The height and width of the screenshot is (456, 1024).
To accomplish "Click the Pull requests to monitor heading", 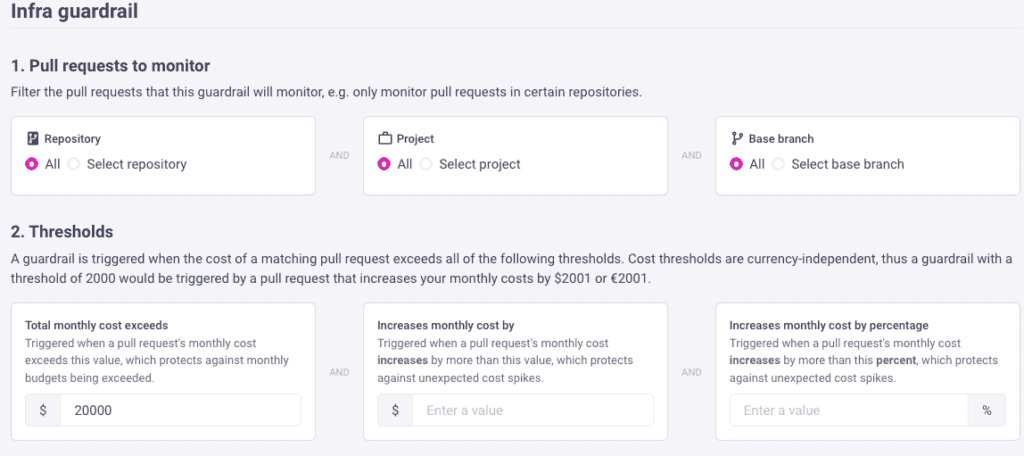I will (x=110, y=66).
